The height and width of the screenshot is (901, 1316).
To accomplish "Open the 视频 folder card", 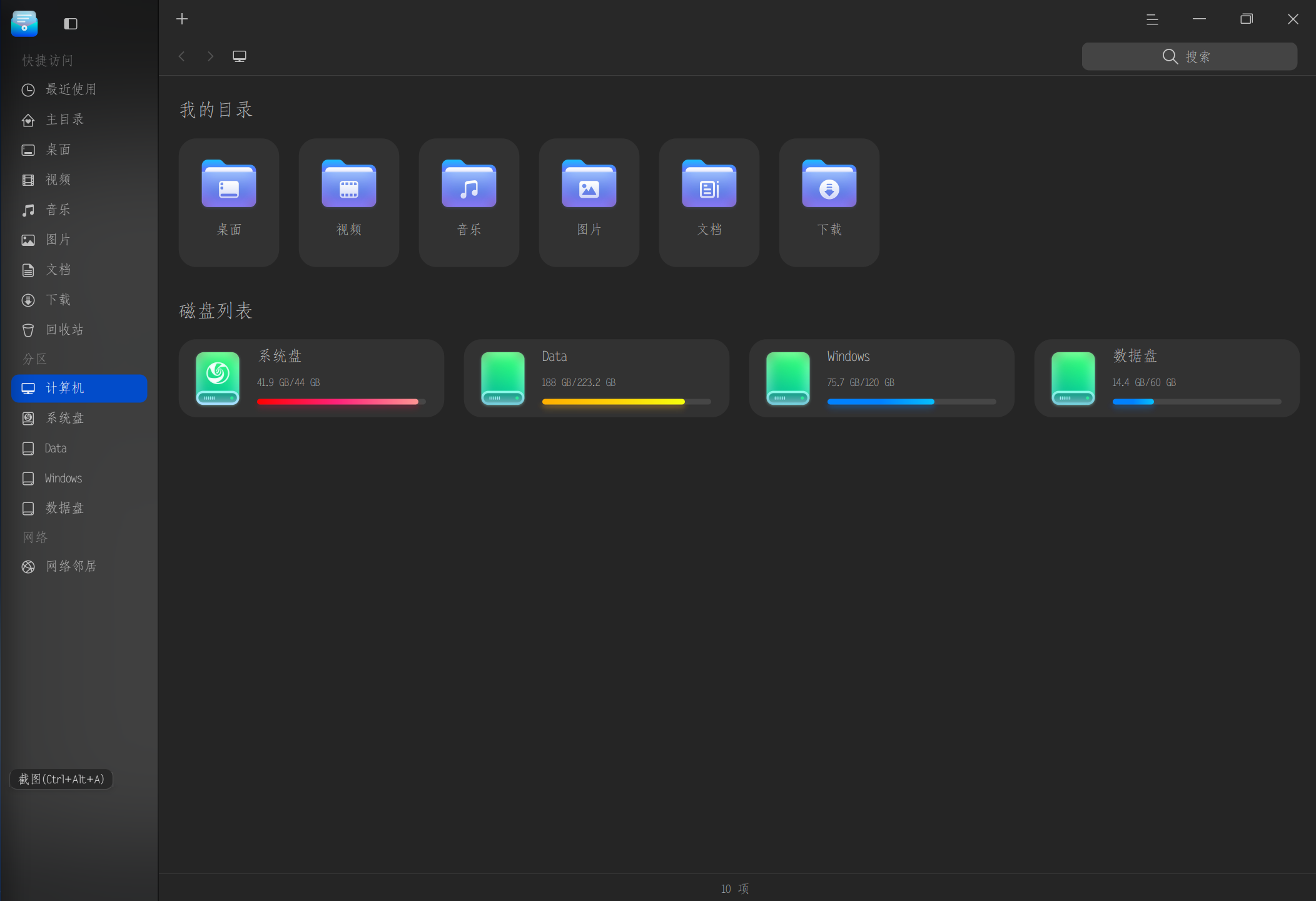I will (349, 202).
